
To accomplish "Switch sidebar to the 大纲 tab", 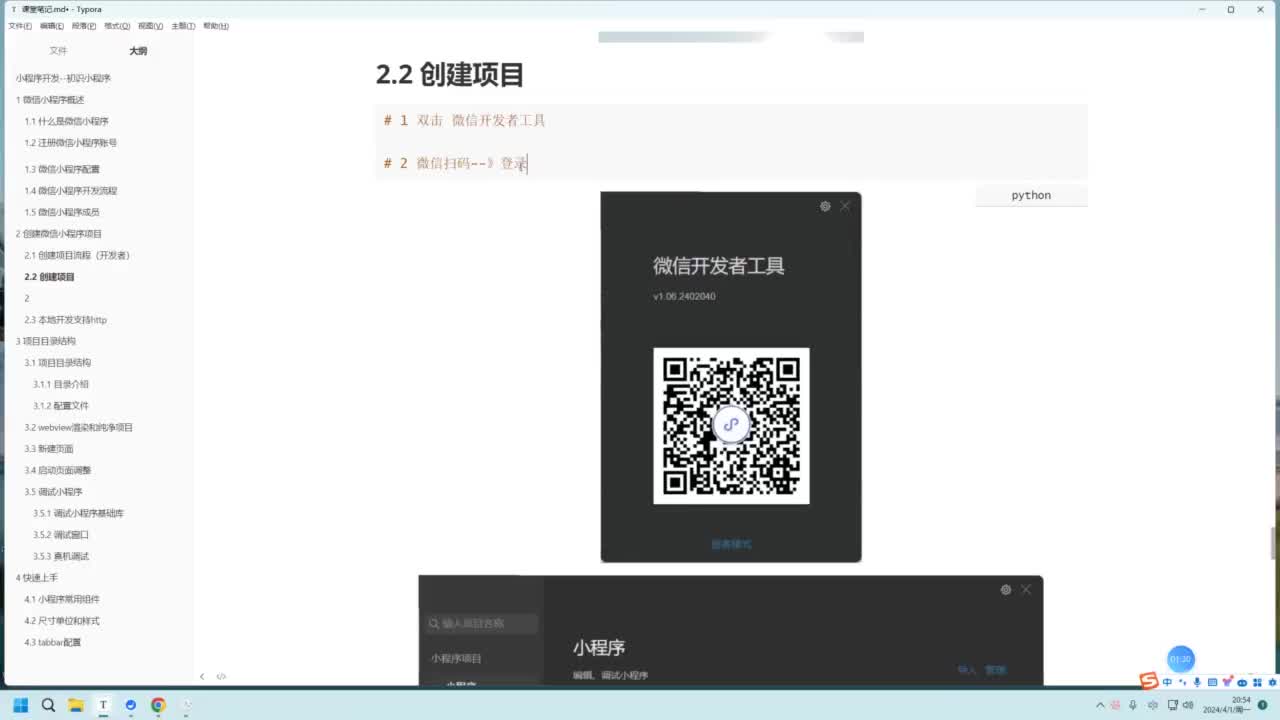I will (x=138, y=50).
